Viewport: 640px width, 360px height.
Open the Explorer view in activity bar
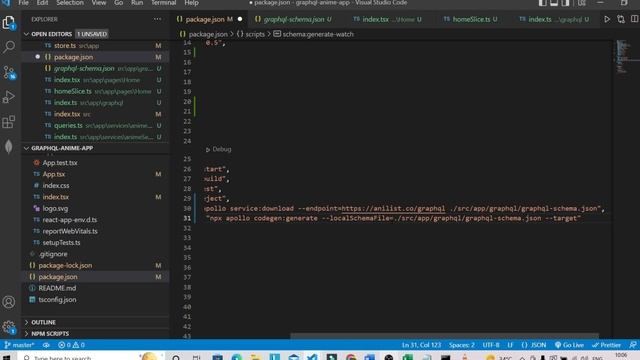pos(9,22)
